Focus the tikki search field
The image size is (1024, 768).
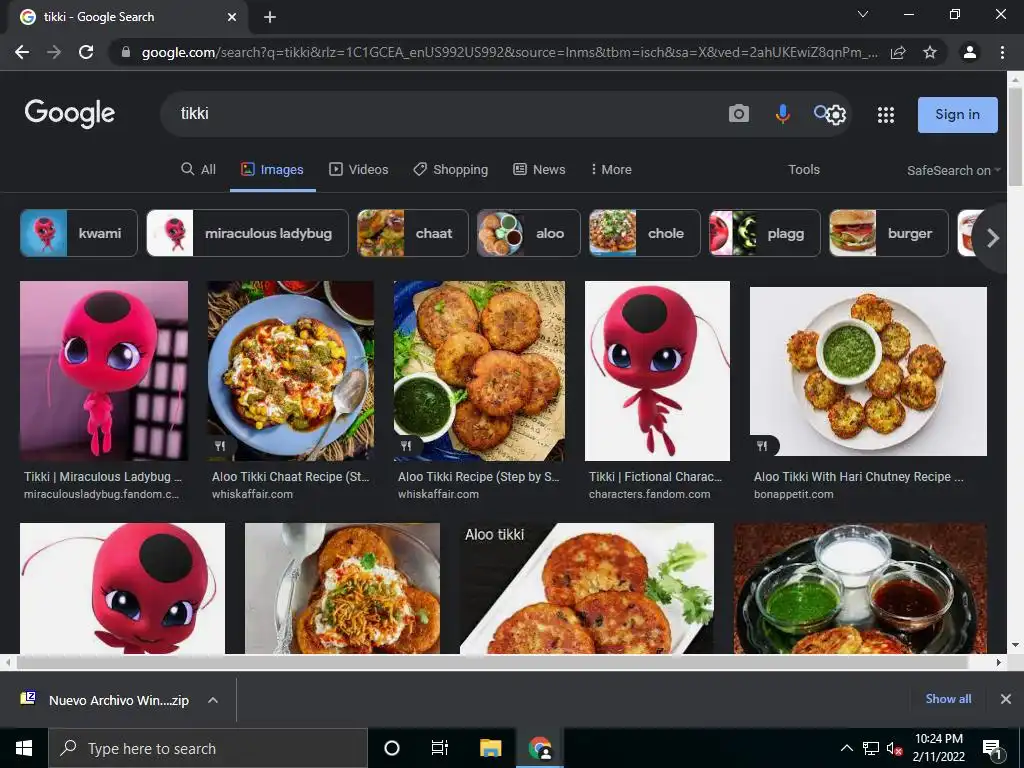[444, 114]
